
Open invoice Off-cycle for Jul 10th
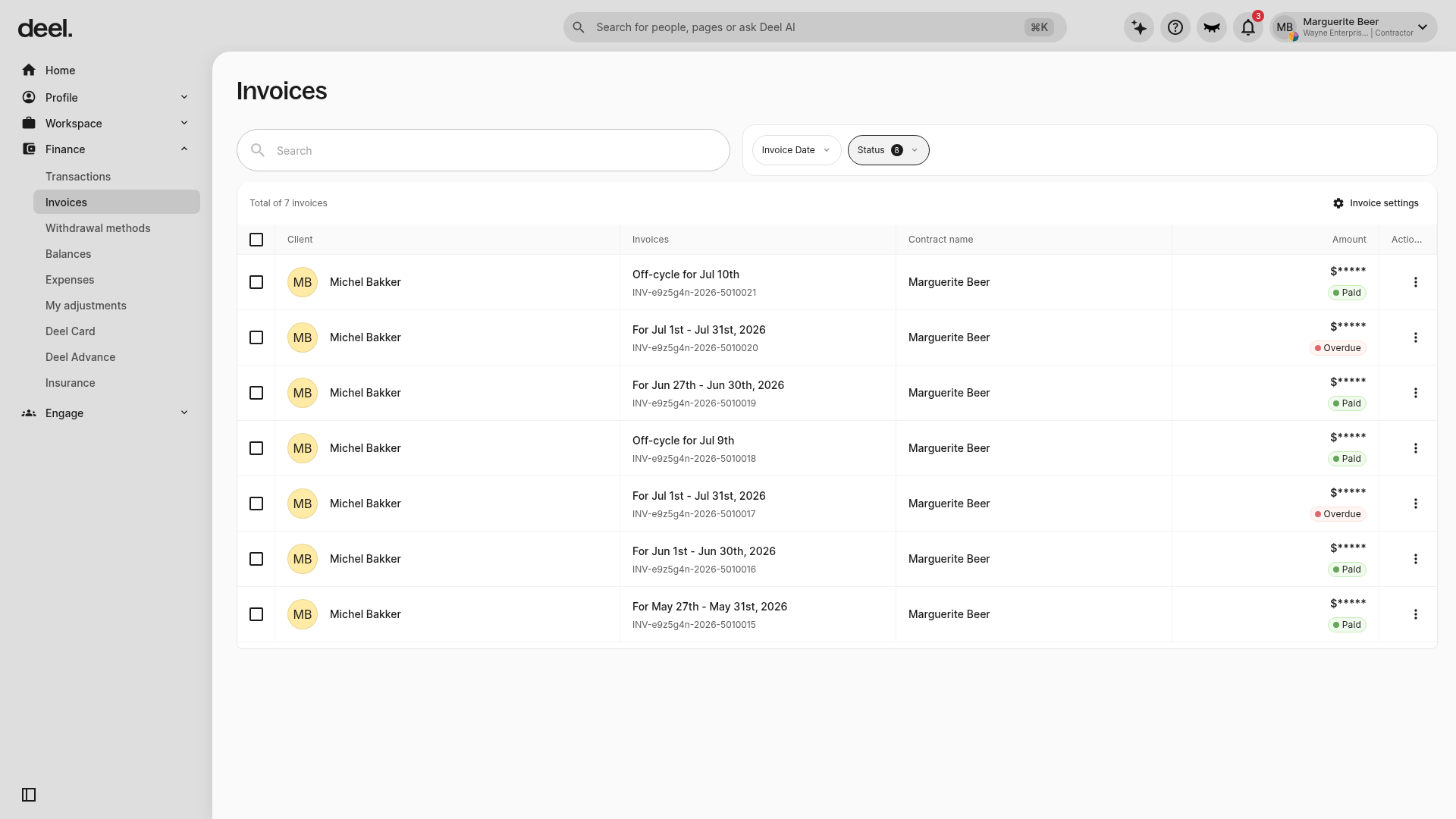[x=686, y=275]
